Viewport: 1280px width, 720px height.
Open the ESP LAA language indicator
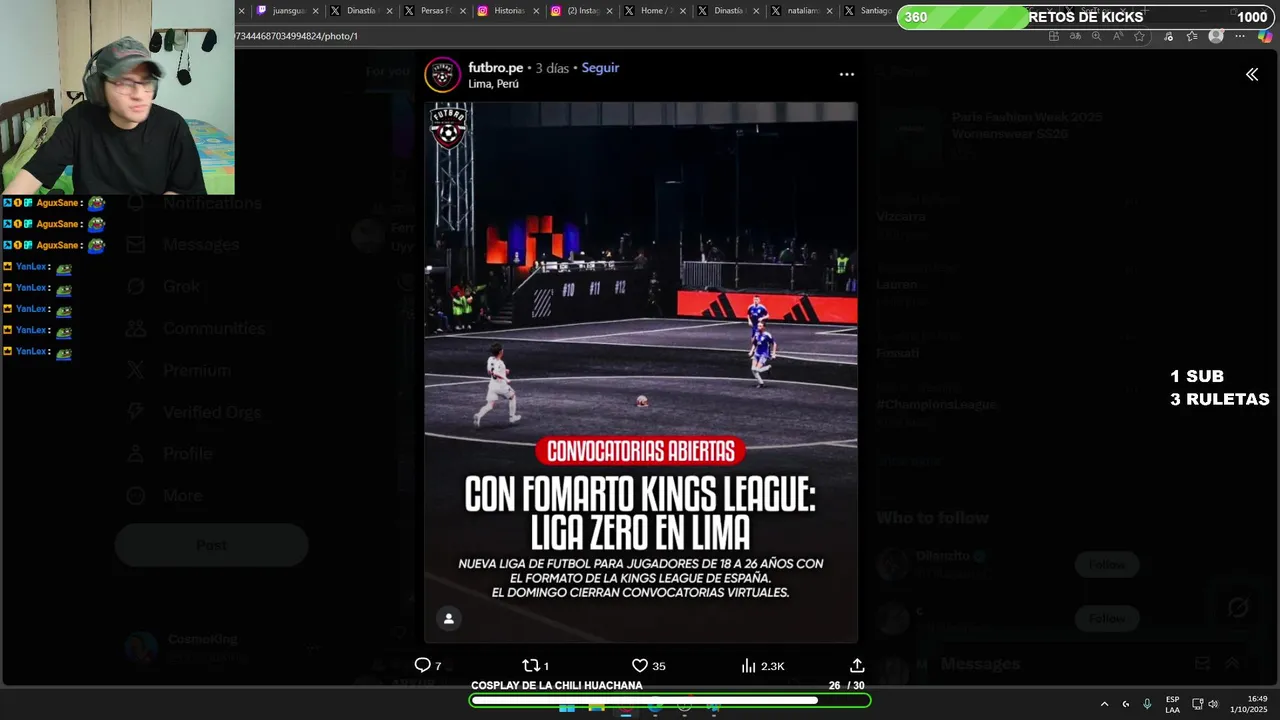1172,705
